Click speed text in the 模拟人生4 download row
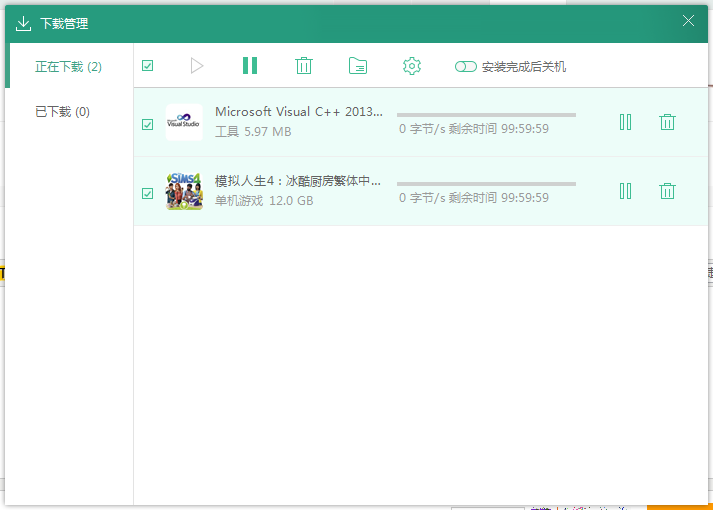713x510 pixels. 474,198
